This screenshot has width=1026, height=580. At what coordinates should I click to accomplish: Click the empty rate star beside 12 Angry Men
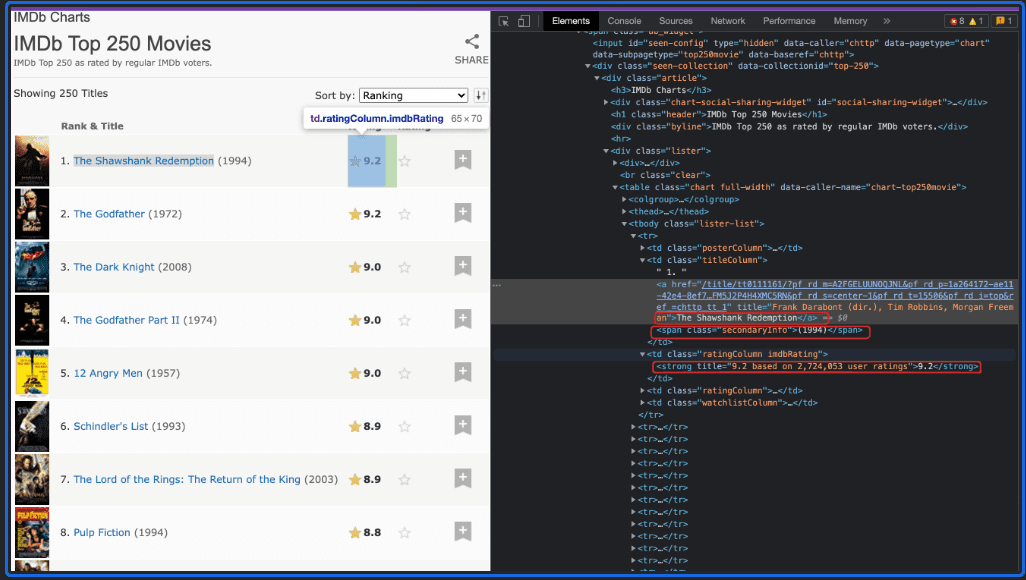(x=404, y=372)
